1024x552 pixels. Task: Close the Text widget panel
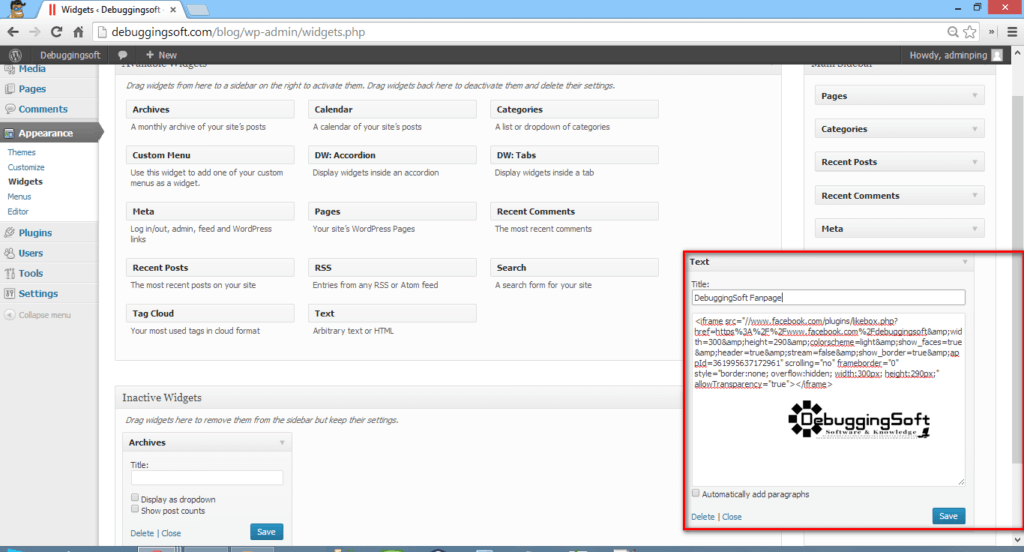(731, 517)
